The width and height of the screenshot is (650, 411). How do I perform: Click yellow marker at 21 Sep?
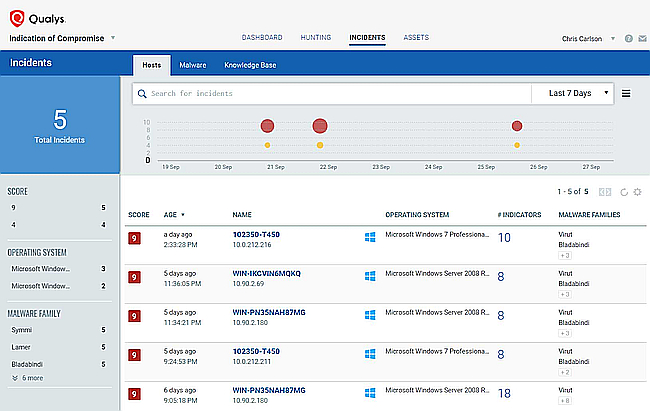[267, 145]
